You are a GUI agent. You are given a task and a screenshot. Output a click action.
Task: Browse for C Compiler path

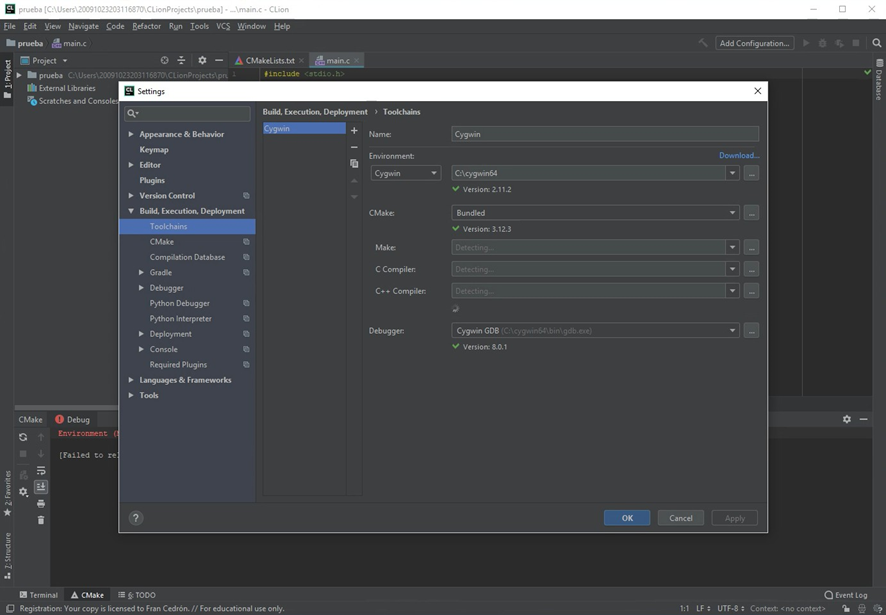[751, 270]
